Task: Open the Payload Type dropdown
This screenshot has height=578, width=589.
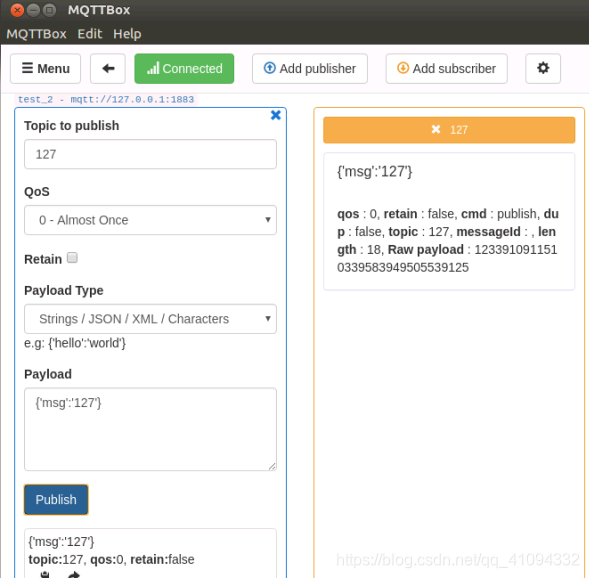Action: point(151,319)
